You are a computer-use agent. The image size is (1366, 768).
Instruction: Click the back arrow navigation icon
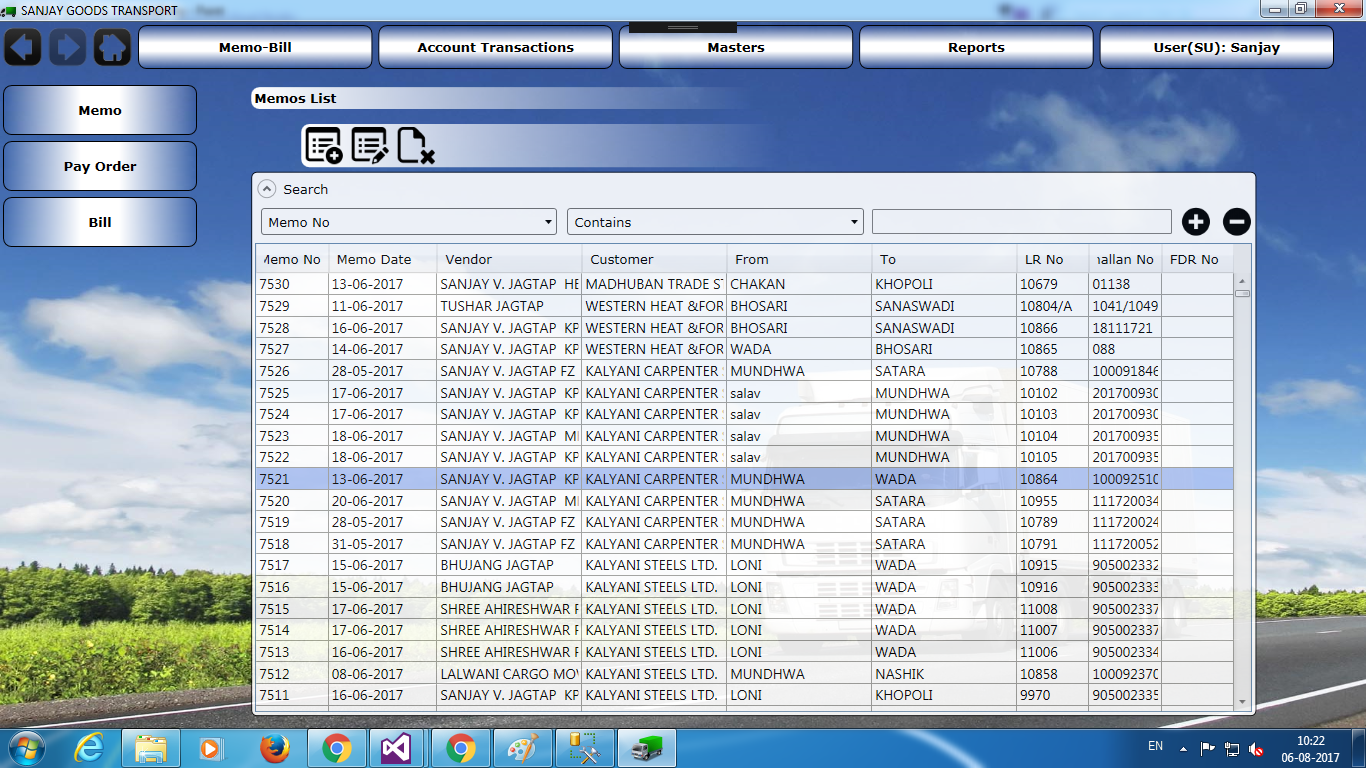point(24,47)
